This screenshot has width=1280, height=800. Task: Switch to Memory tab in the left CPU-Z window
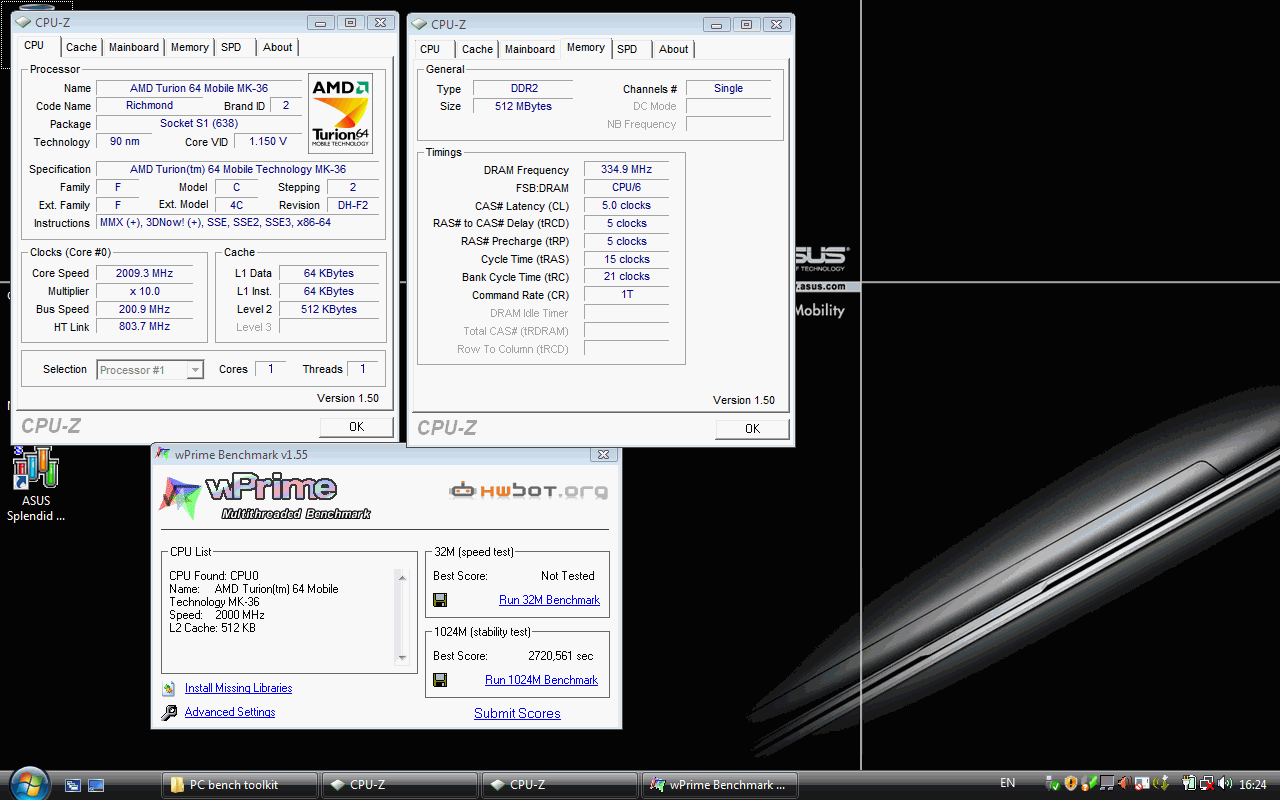pyautogui.click(x=190, y=47)
